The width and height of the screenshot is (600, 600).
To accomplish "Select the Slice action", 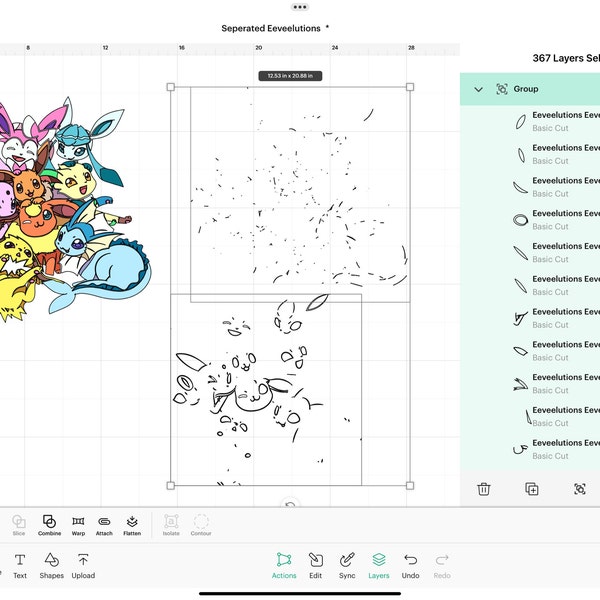I will point(18,525).
